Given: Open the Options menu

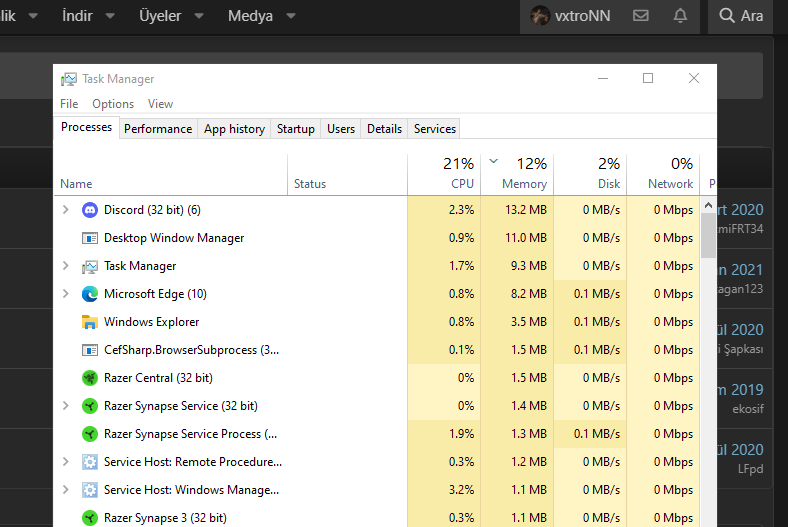Looking at the screenshot, I should coord(113,104).
